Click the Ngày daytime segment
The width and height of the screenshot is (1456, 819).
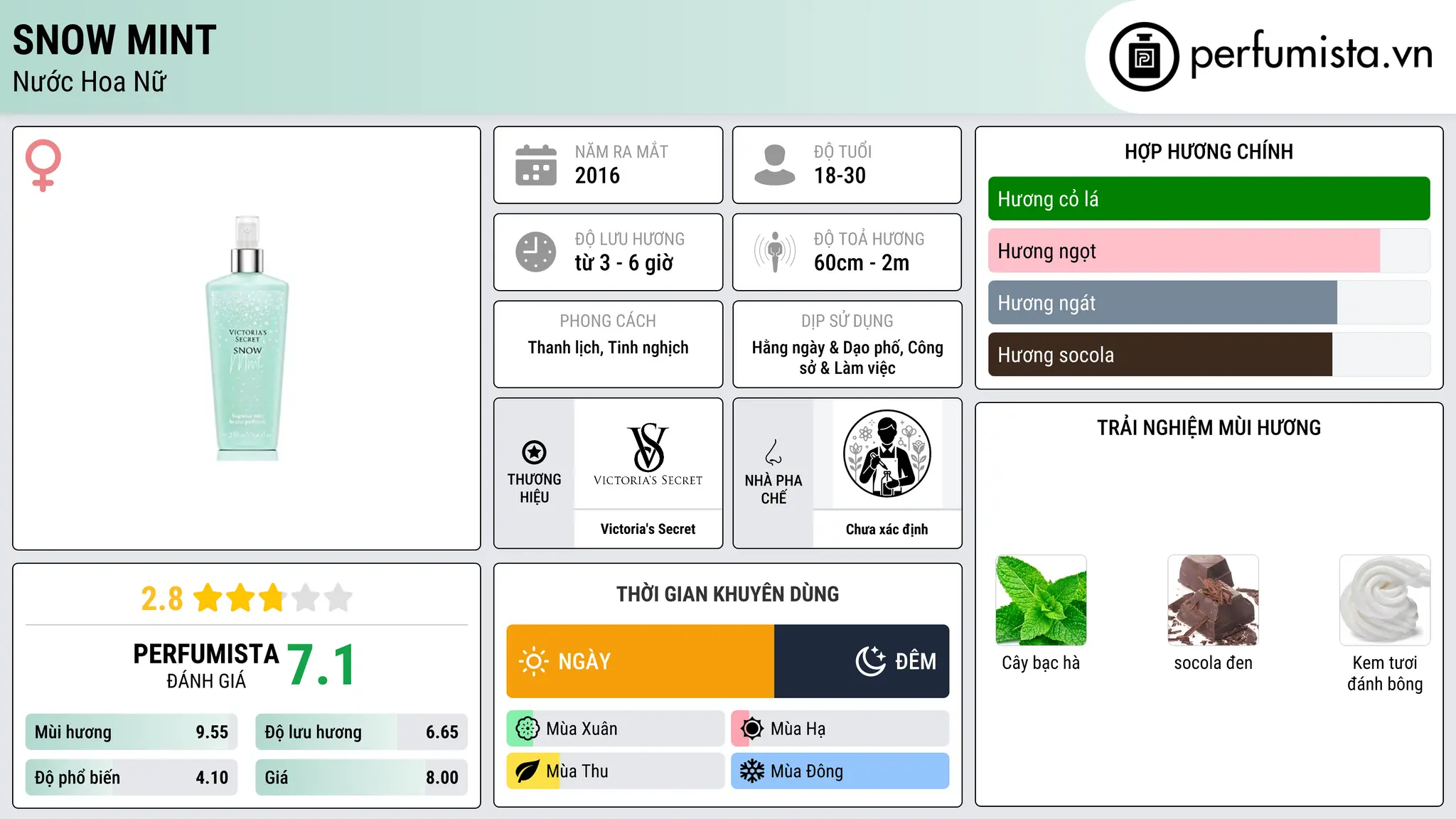click(x=640, y=661)
